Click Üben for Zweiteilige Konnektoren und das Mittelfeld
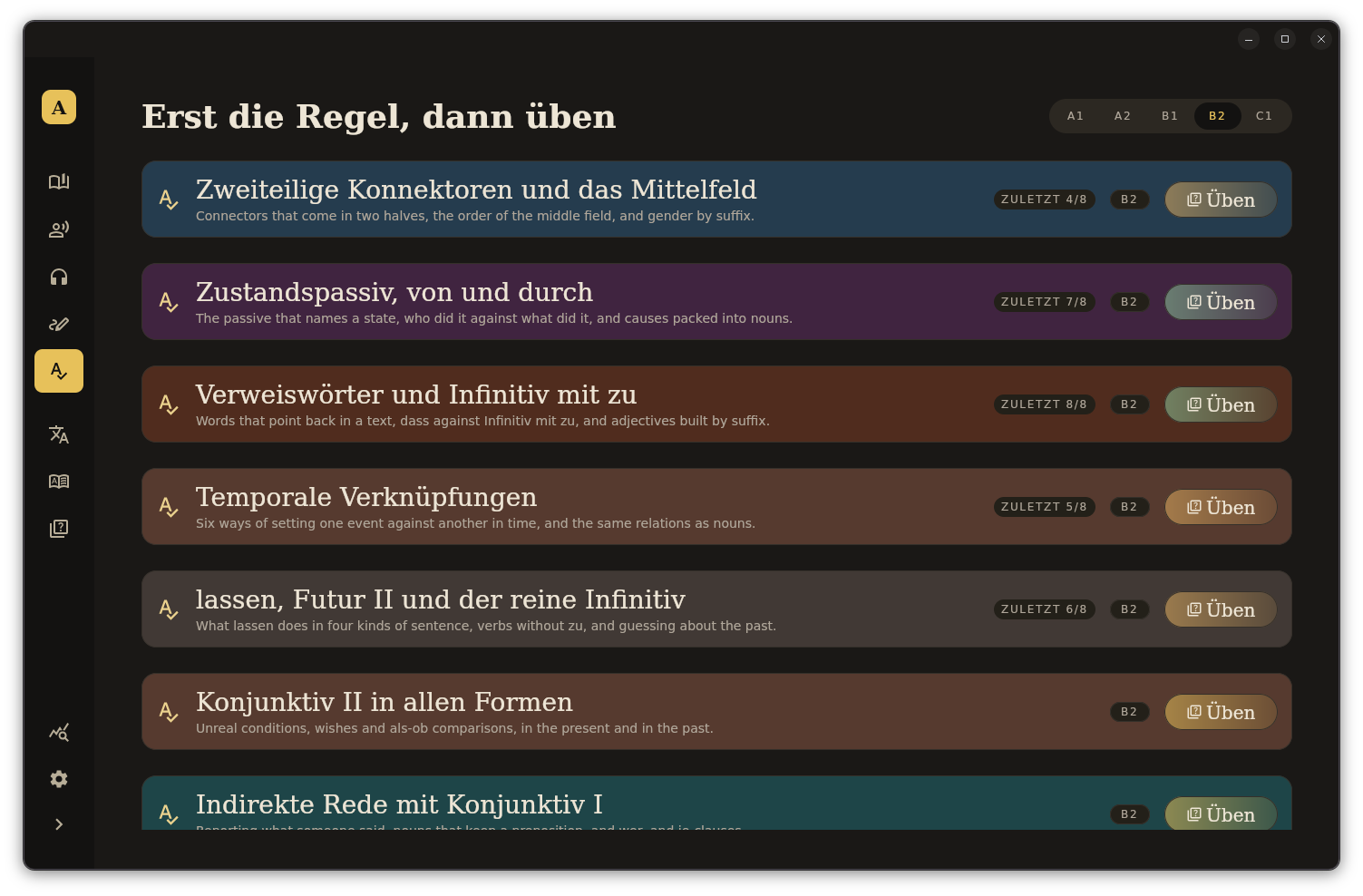The image size is (1363, 896). pos(1221,200)
